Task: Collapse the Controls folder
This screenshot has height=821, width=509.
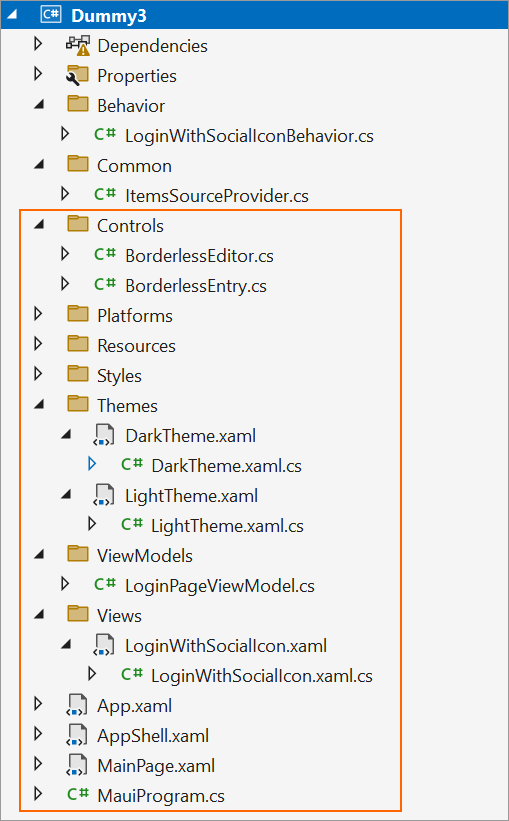Action: coord(39,225)
